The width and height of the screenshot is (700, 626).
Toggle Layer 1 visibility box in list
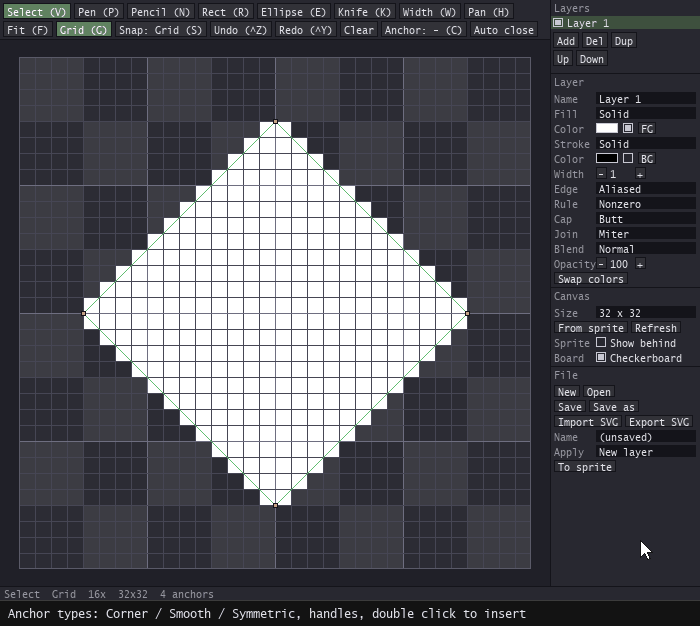(558, 23)
